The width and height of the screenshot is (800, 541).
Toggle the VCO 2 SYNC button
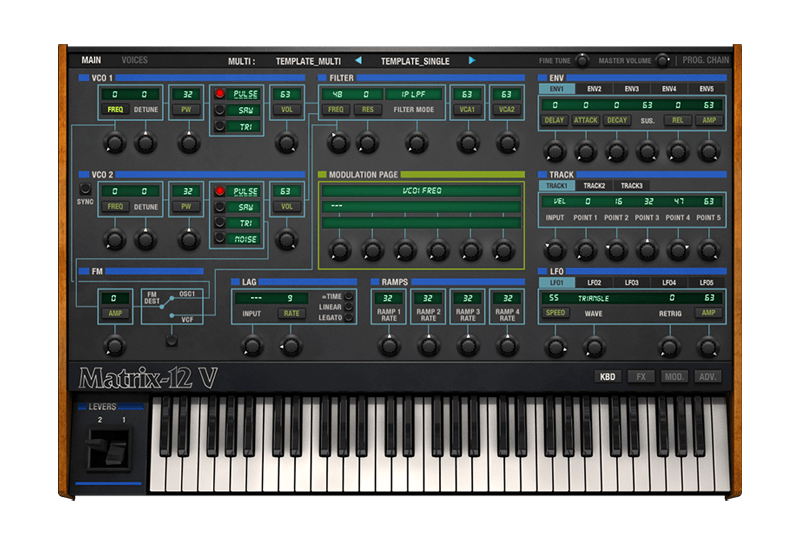point(85,189)
